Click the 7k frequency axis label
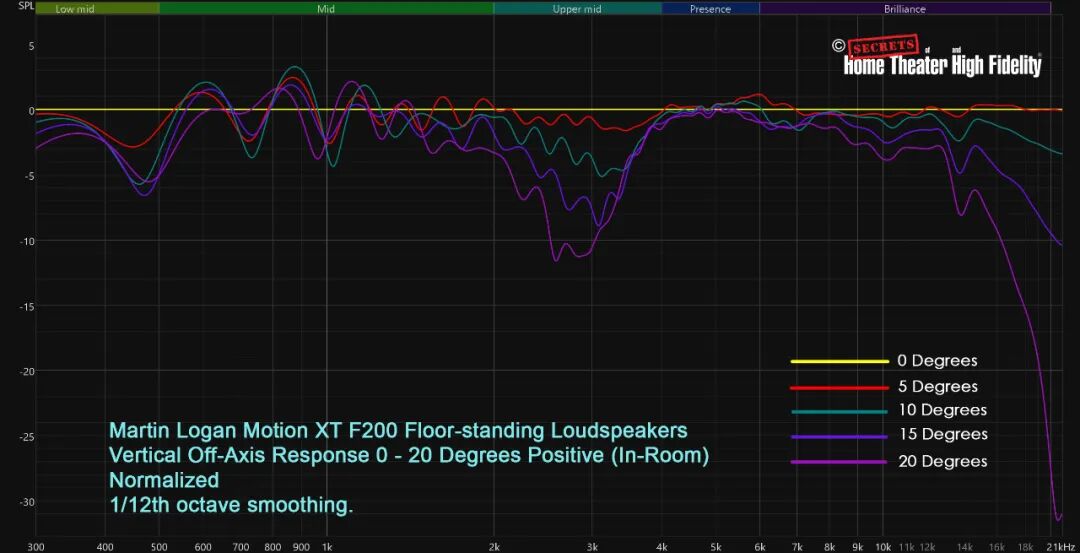The height and width of the screenshot is (553, 1080). (x=797, y=546)
